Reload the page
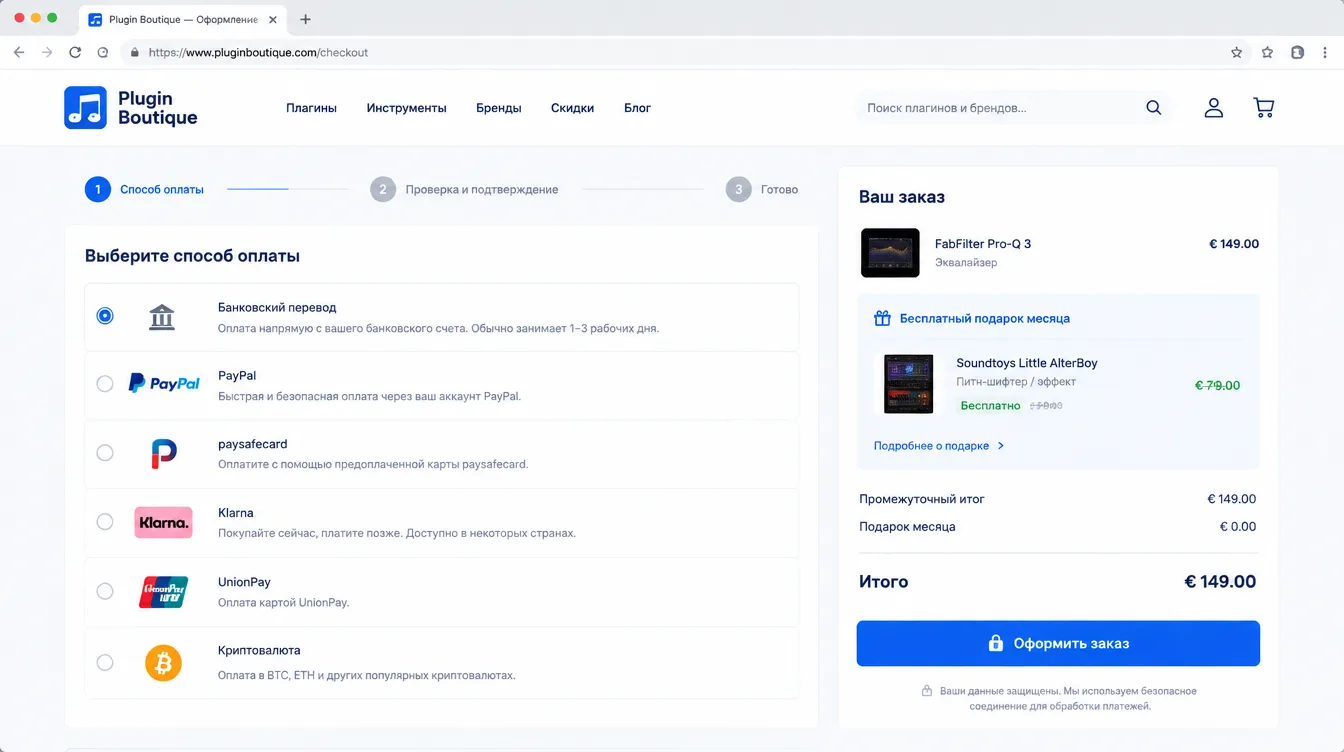Screen dimensions: 1344x752 point(75,52)
